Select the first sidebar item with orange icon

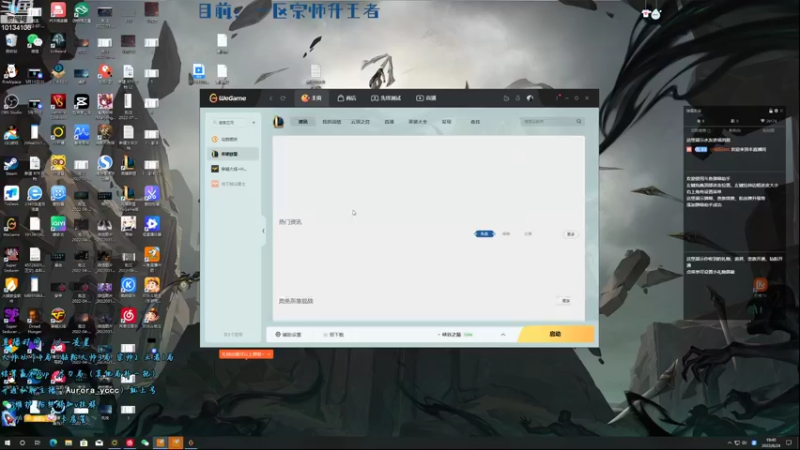(x=233, y=139)
